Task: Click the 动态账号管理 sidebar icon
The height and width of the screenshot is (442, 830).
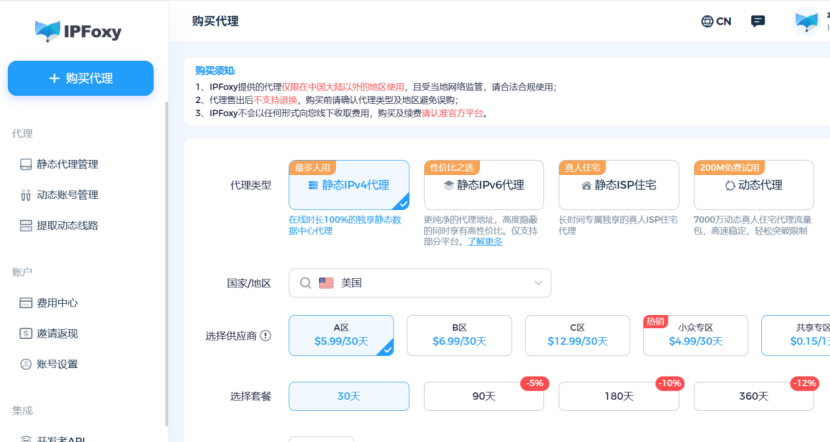Action: coord(27,195)
